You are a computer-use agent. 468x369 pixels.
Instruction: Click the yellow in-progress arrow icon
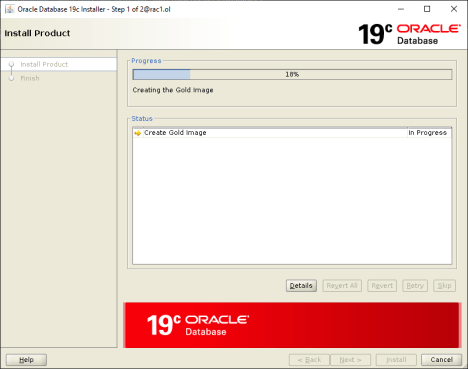138,133
